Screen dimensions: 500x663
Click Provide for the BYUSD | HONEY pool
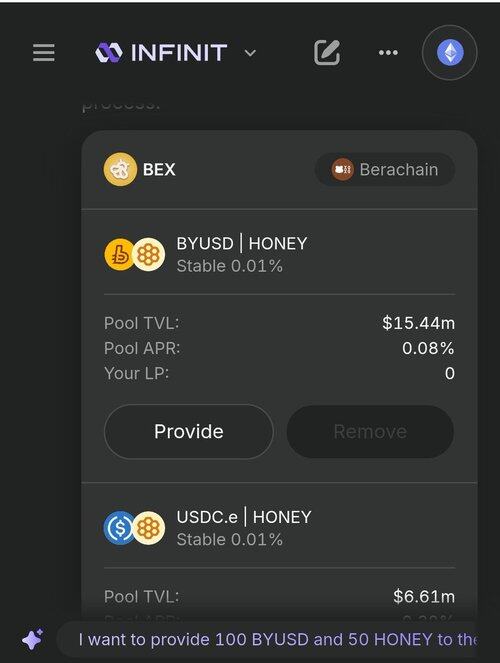pyautogui.click(x=189, y=432)
